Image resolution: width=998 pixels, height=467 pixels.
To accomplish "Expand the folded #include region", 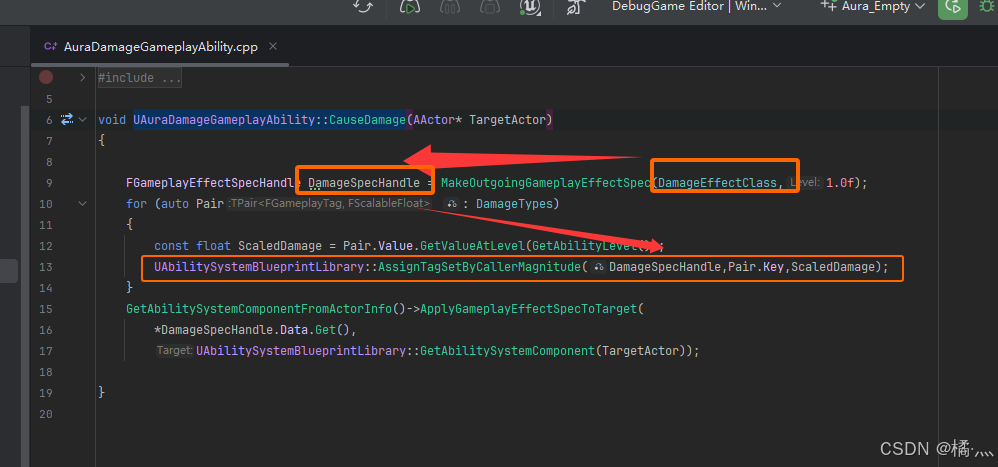I will pos(82,78).
